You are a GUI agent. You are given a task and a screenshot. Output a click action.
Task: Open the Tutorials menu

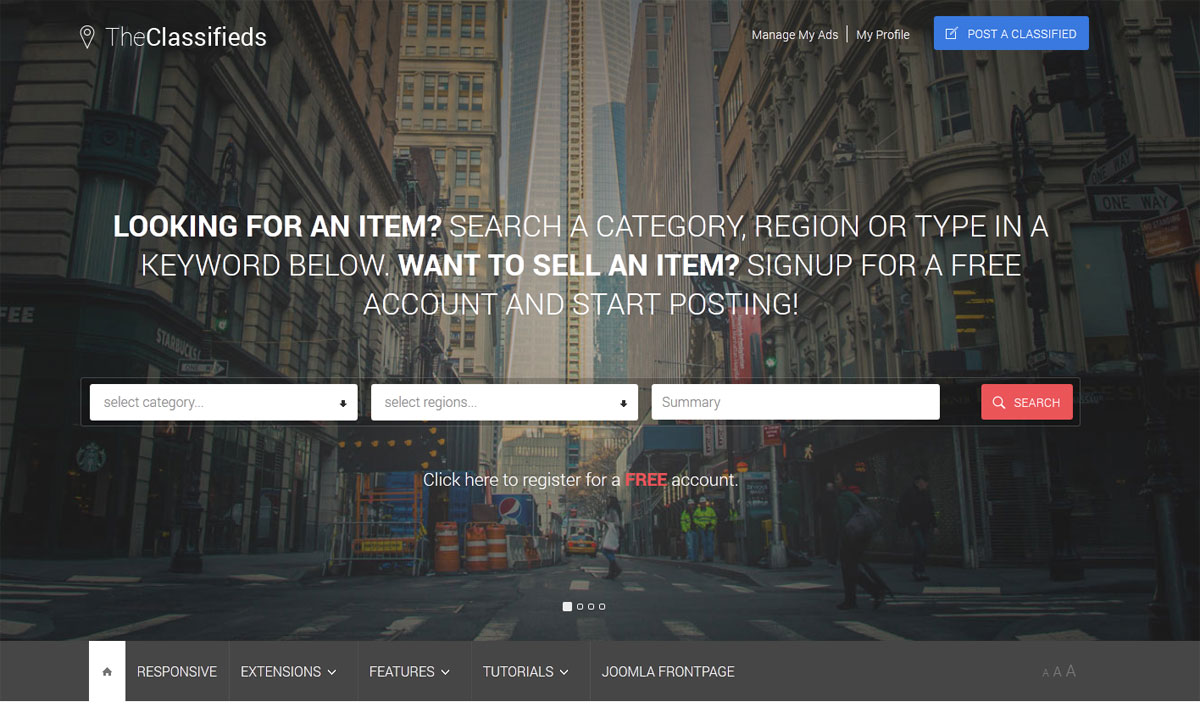pyautogui.click(x=526, y=672)
